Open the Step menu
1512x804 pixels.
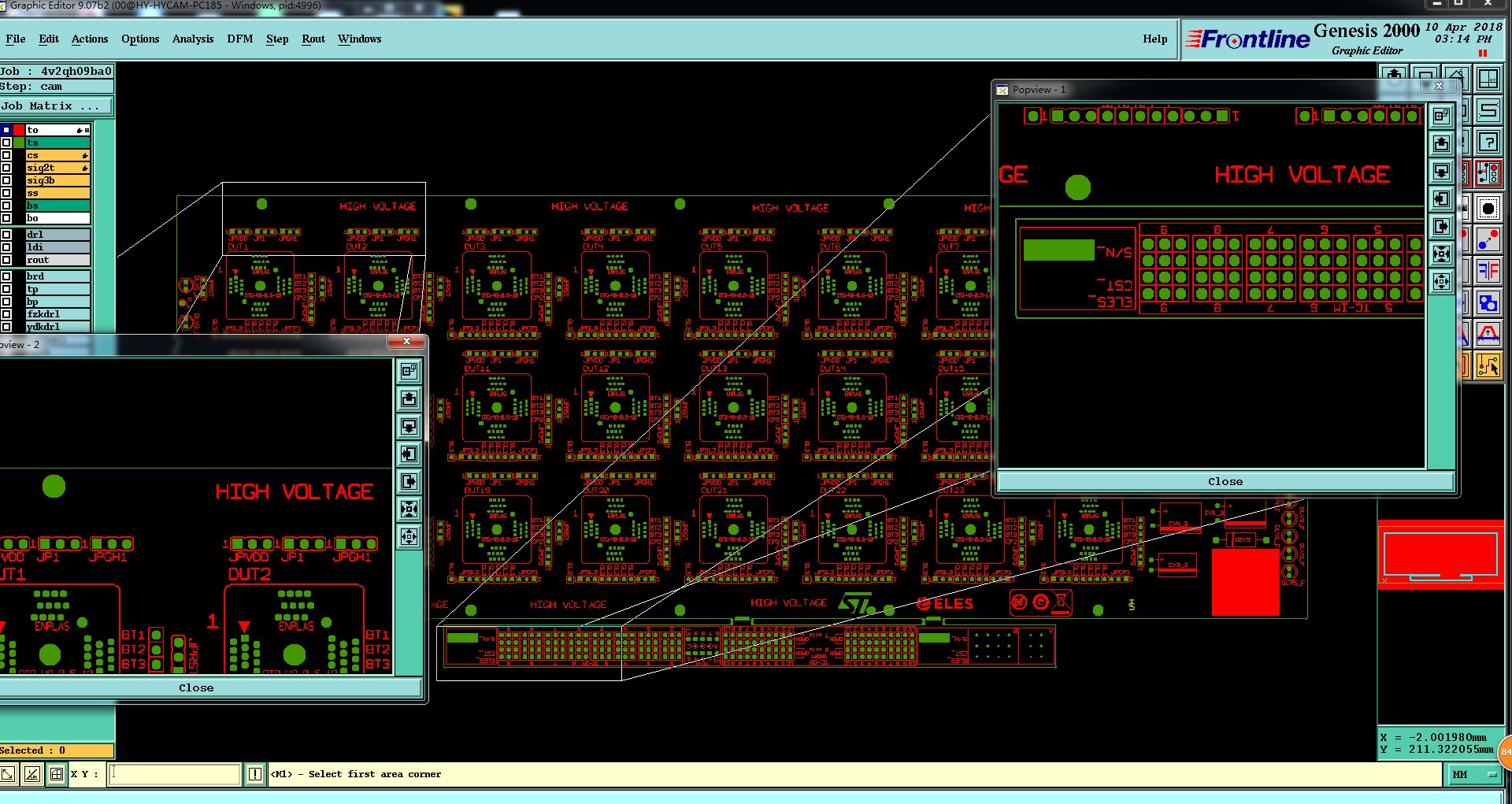click(277, 39)
